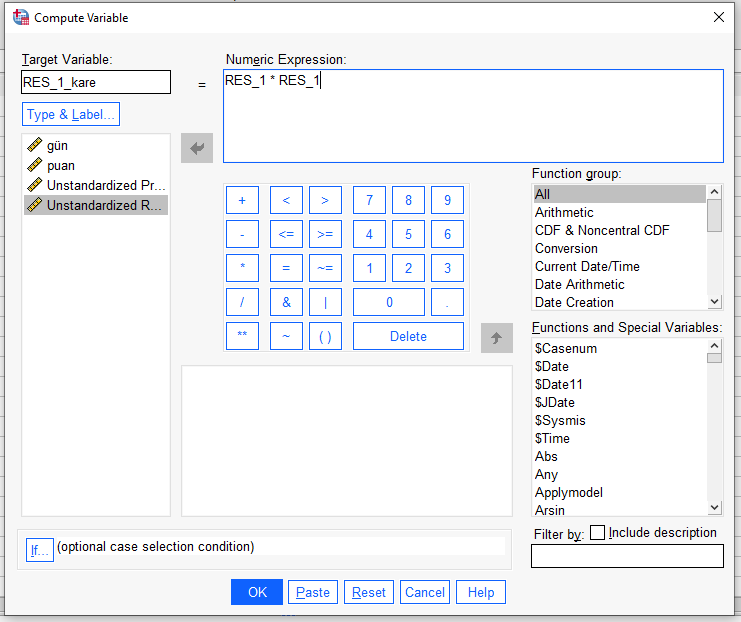The height and width of the screenshot is (622, 741).
Task: Enable the Include description checkbox
Action: coord(598,533)
